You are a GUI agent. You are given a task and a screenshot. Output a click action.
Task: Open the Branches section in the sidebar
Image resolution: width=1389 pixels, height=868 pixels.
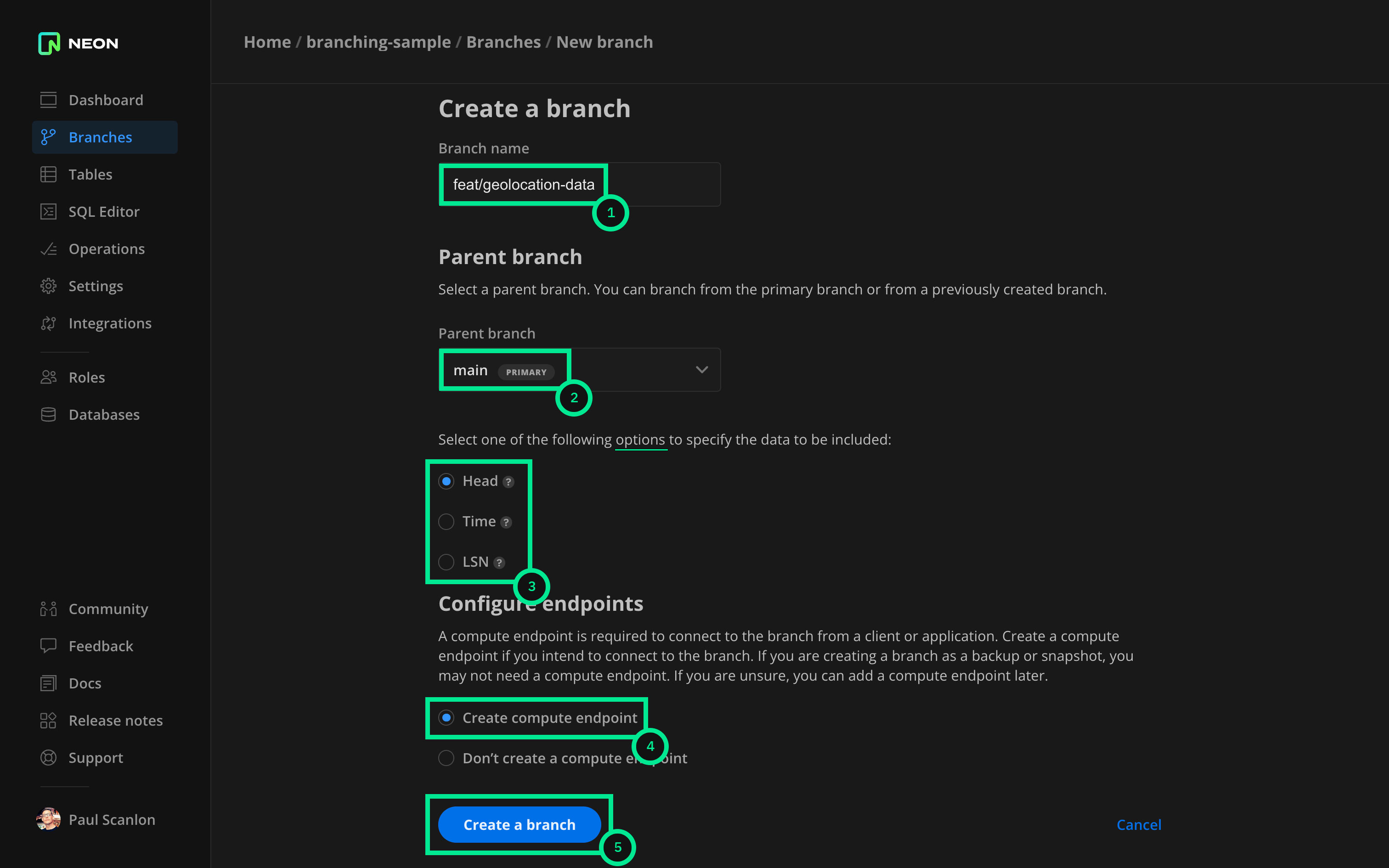pos(101,137)
